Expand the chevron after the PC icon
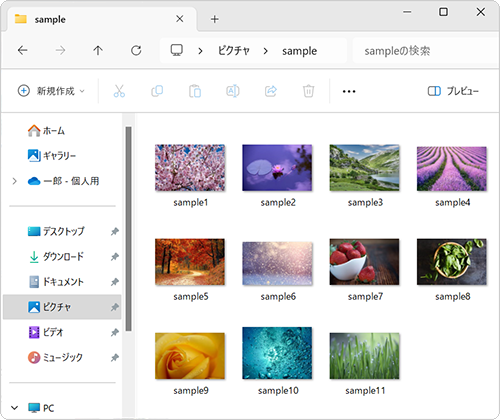Viewport: 500px width, 420px height. 200,51
